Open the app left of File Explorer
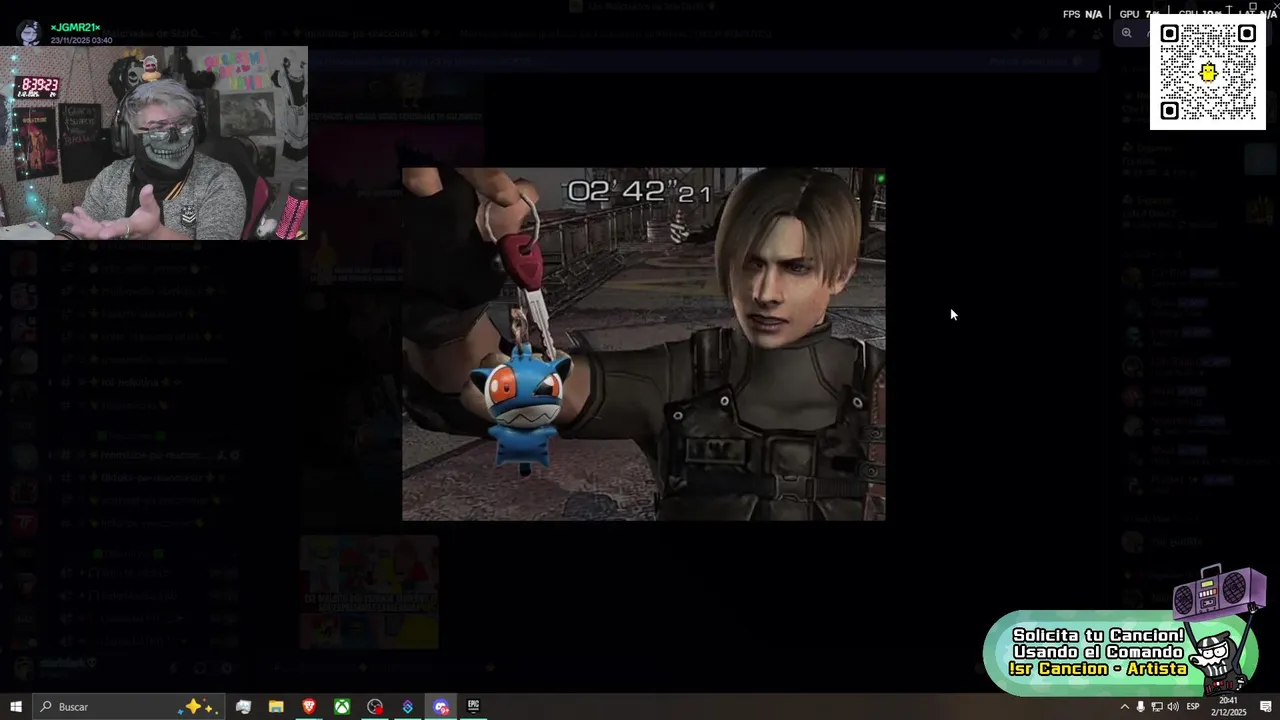Screen dimensions: 1280x720 (243, 707)
